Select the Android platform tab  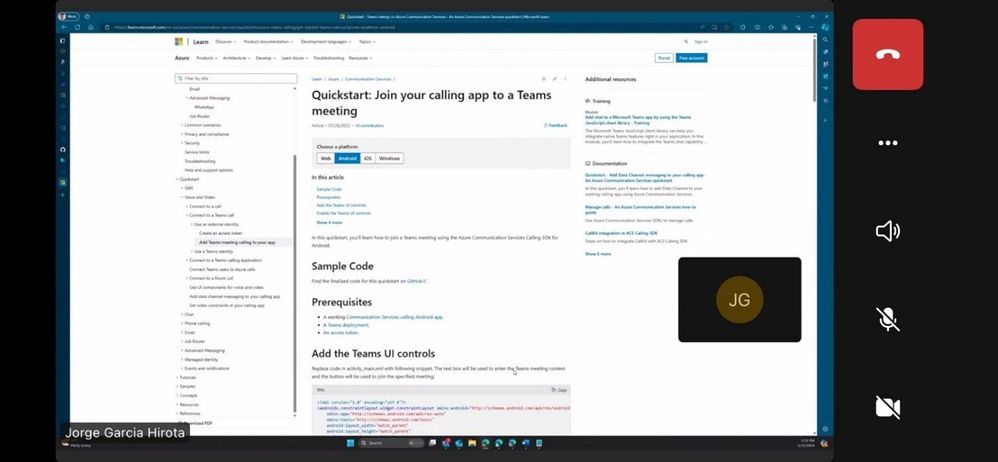click(348, 158)
